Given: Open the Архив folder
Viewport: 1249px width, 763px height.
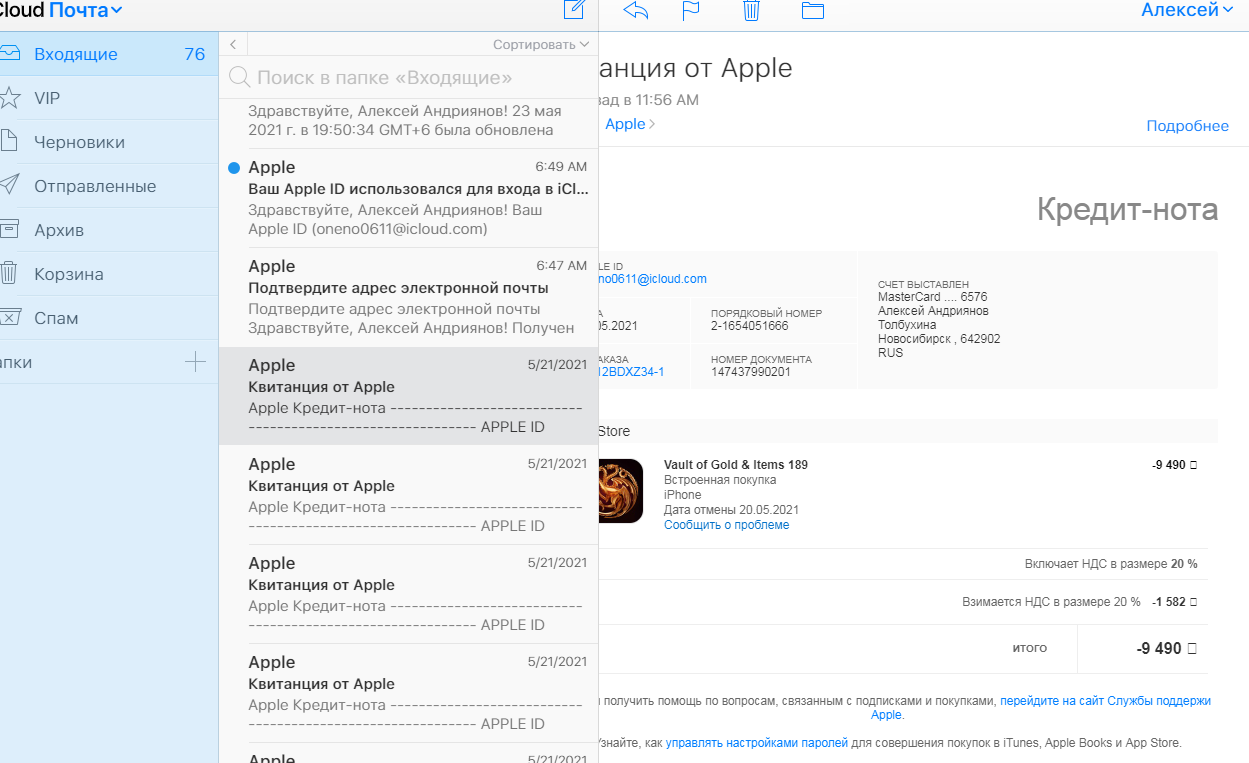Looking at the screenshot, I should point(109,230).
